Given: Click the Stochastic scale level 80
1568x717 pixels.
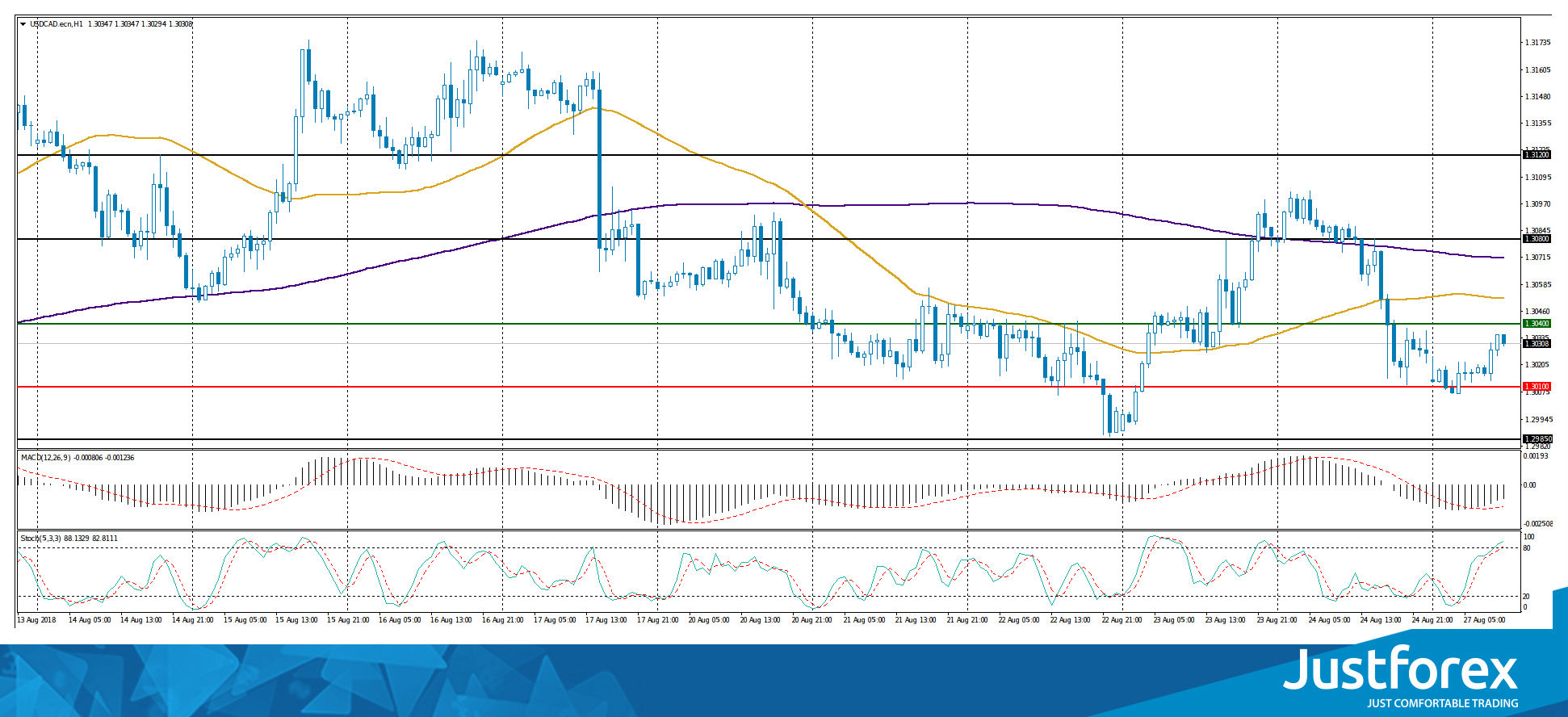Looking at the screenshot, I should (x=1526, y=549).
